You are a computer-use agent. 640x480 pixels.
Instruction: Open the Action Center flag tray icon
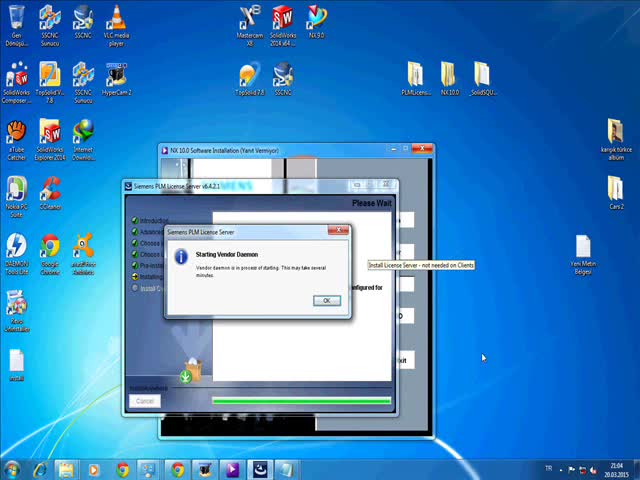[x=571, y=470]
